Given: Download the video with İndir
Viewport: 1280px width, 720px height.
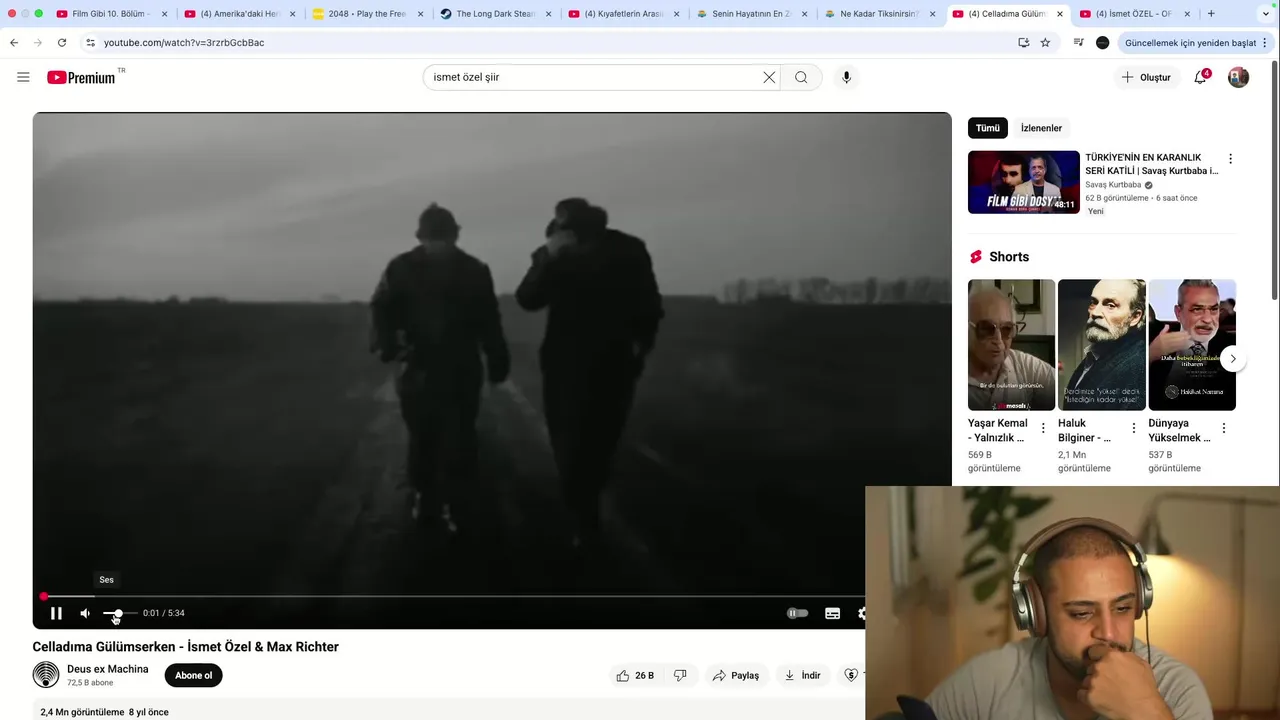Looking at the screenshot, I should pos(802,675).
